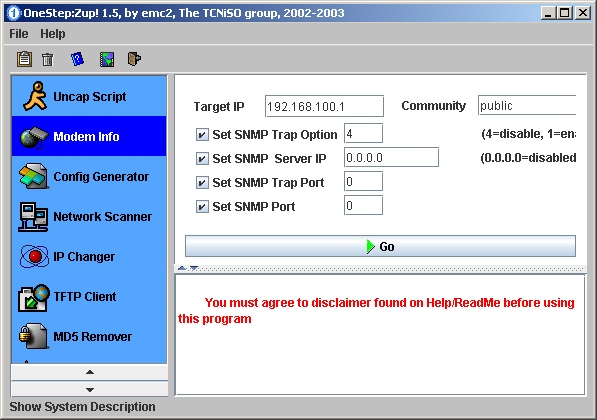Screen dimensions: 597x420
Task: Open the Config Generator icon
Action: 34,176
